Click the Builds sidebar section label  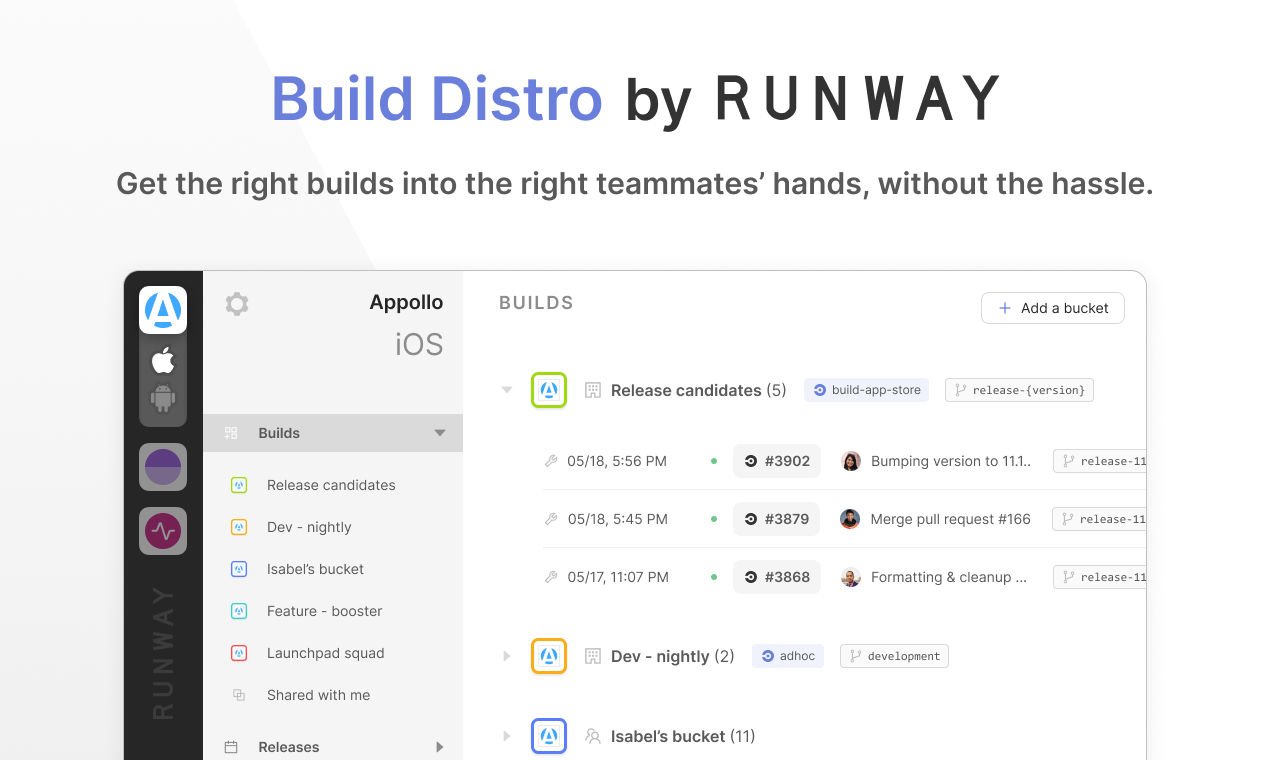point(279,433)
